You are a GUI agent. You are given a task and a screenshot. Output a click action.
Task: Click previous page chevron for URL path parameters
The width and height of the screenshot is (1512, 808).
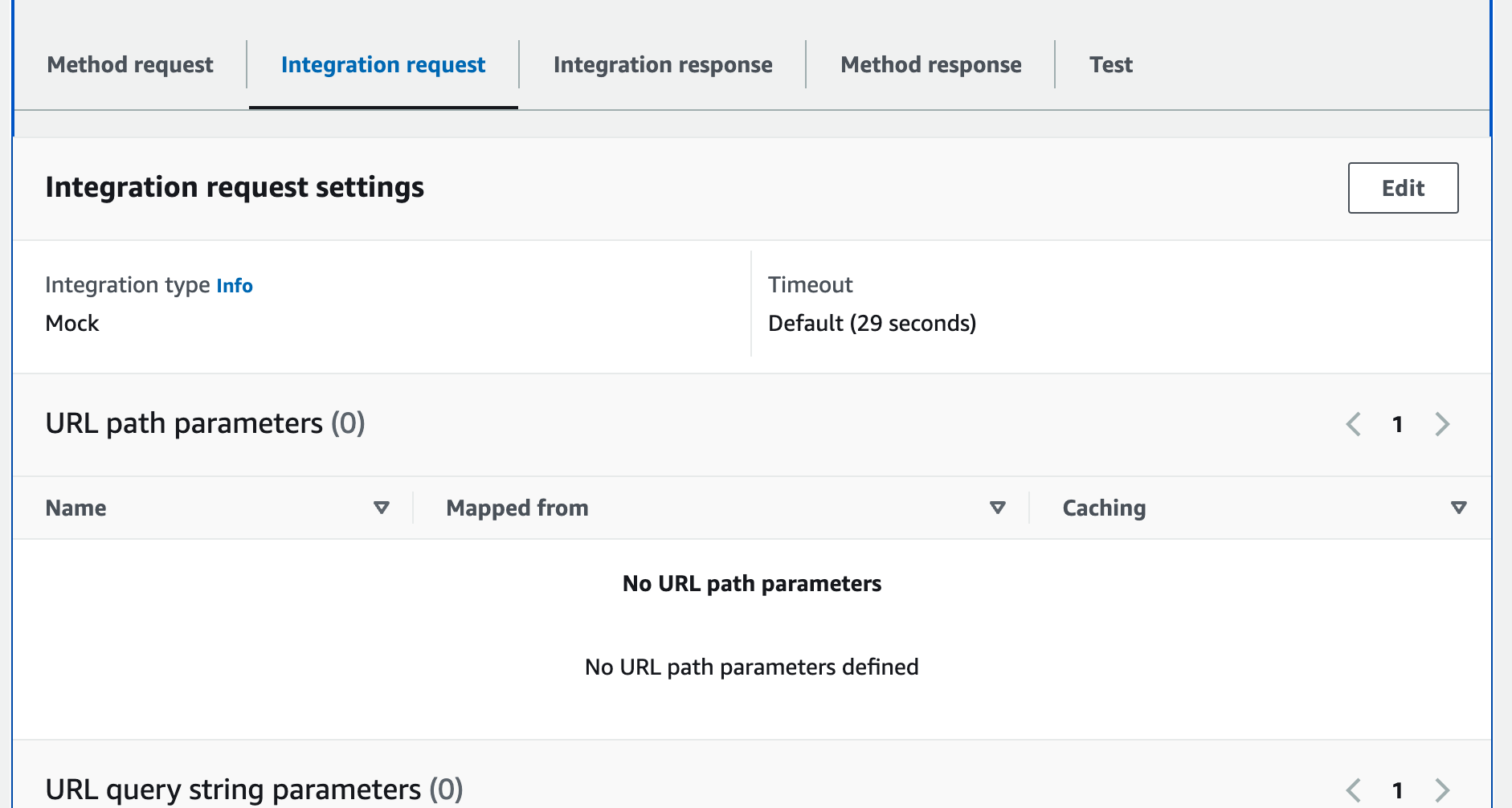(x=1355, y=424)
